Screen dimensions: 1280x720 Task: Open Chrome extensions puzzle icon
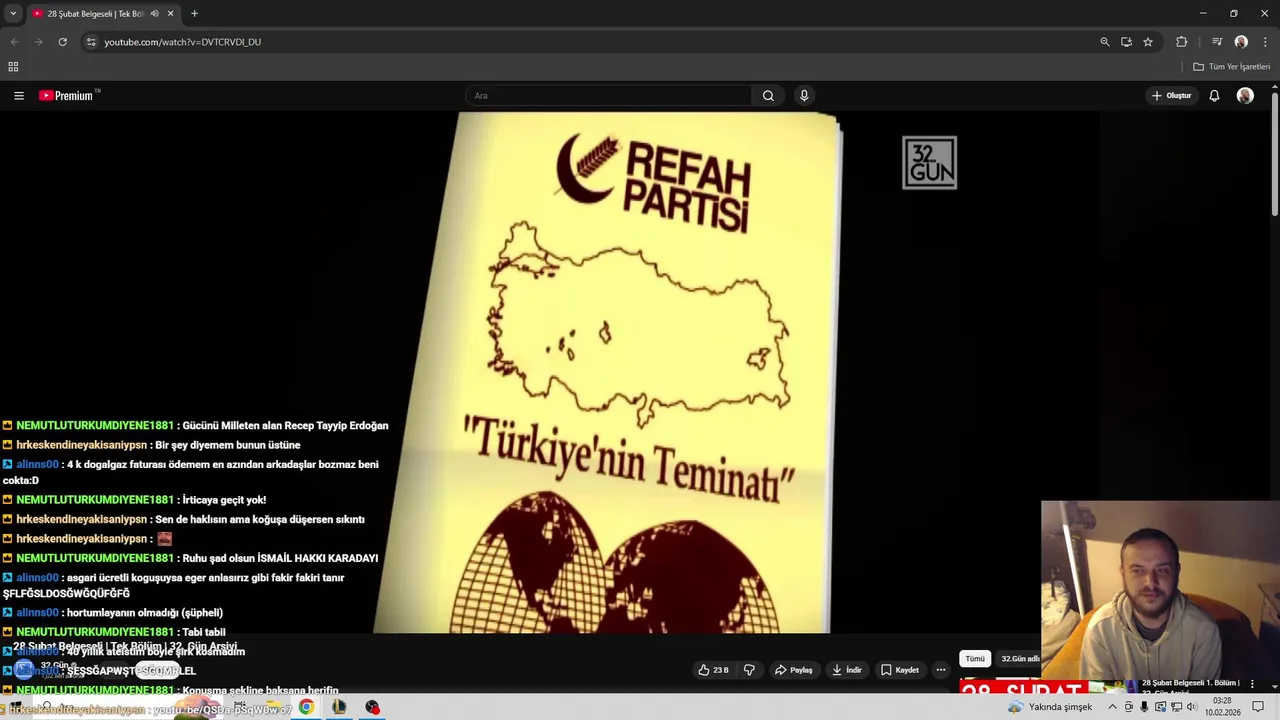[x=1182, y=42]
